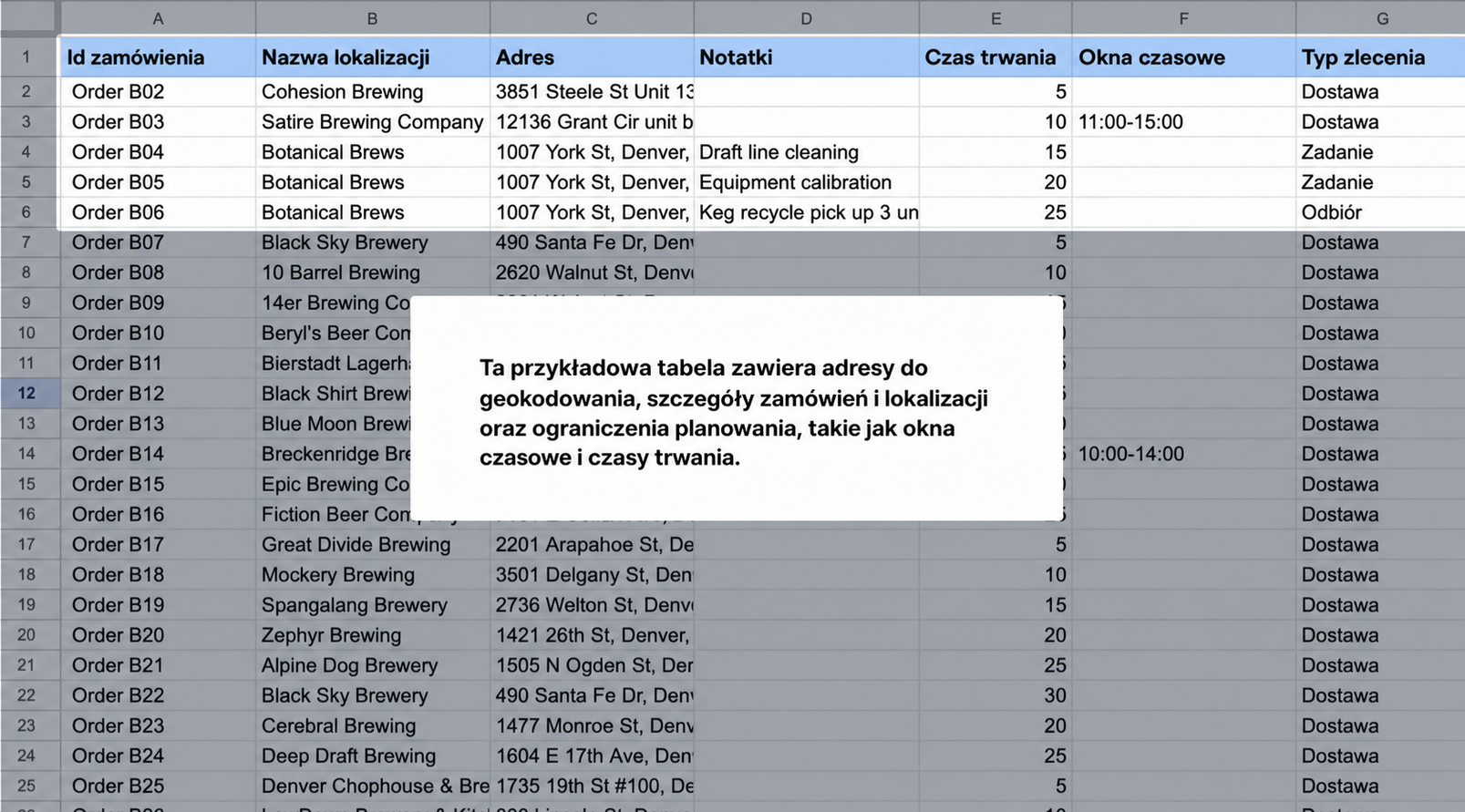Select the "10:00-14:00" time window cell
Viewport: 1465px width, 812px height.
click(x=1183, y=454)
